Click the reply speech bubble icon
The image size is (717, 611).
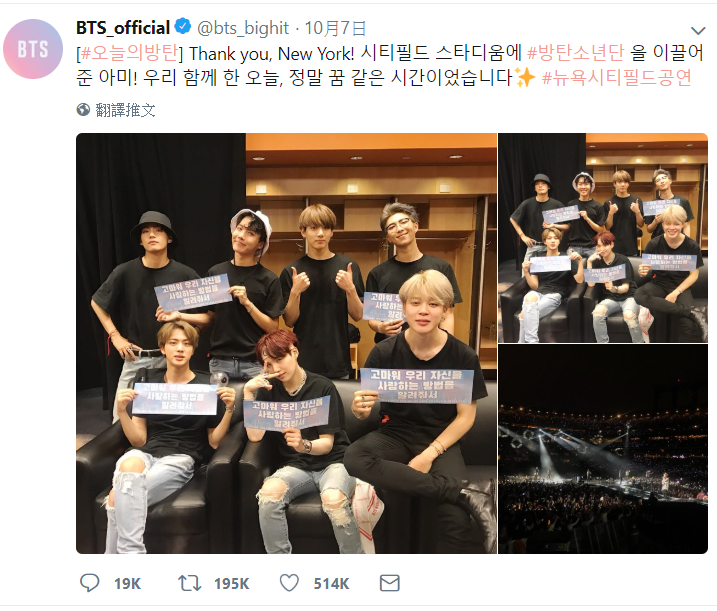pos(90,583)
